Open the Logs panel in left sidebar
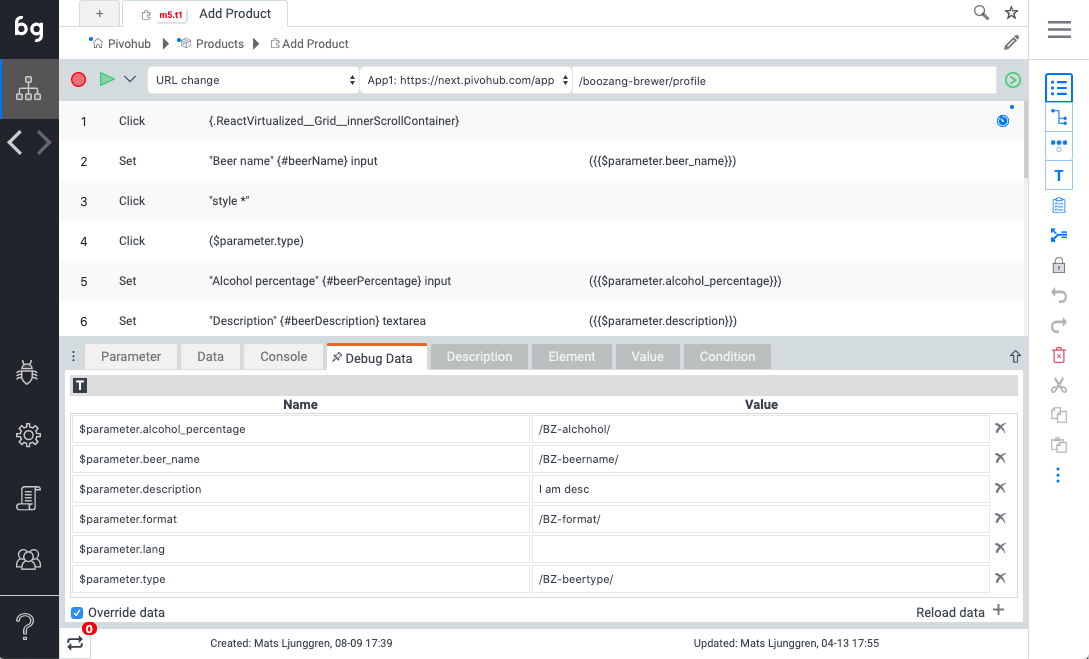The image size is (1089, 659). tap(29, 498)
